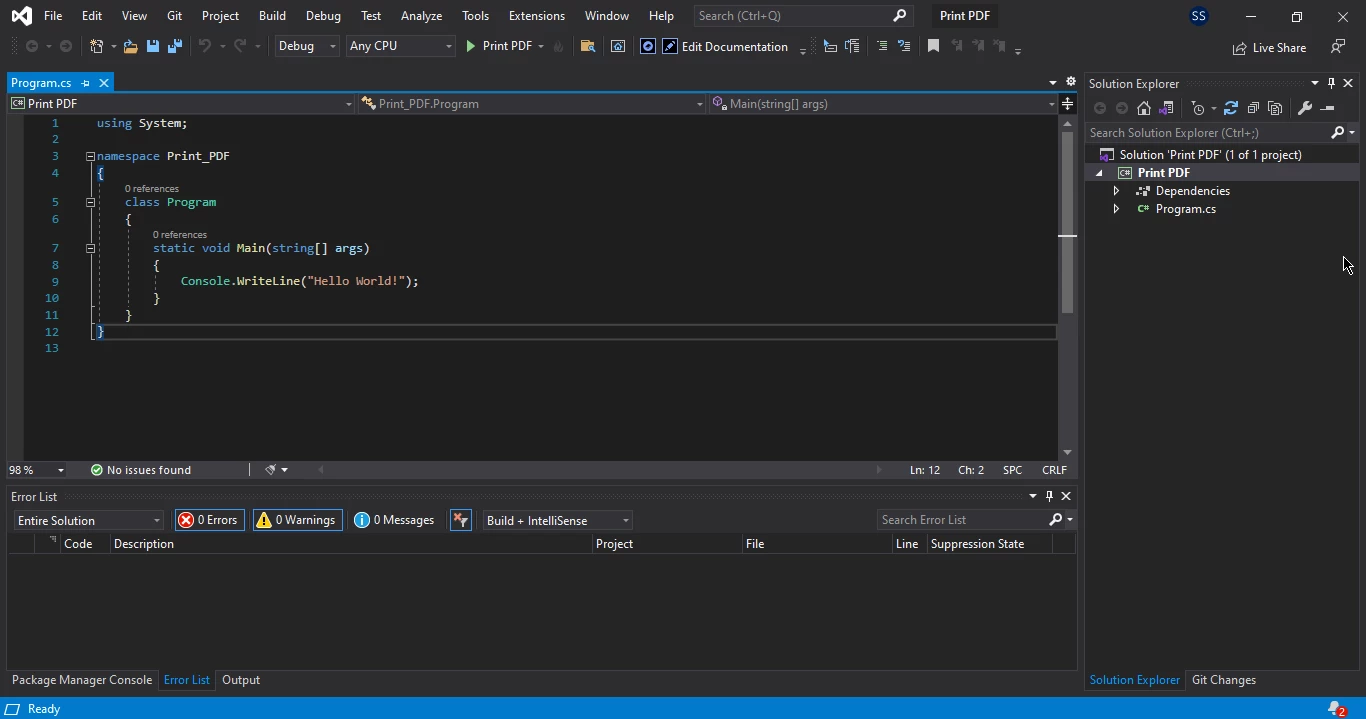Toggle the 0 Errors filter
The image size is (1366, 719).
click(209, 520)
